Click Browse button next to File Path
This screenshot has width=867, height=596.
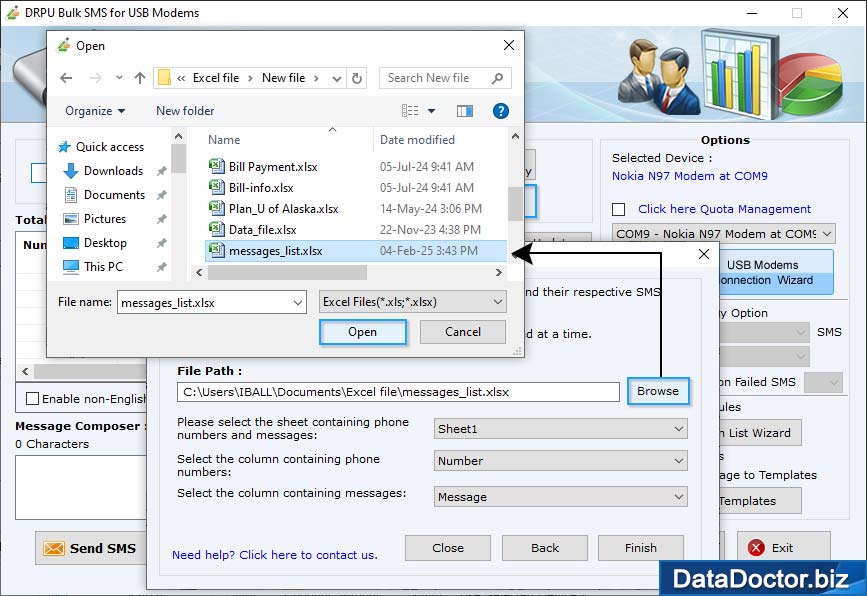click(658, 391)
